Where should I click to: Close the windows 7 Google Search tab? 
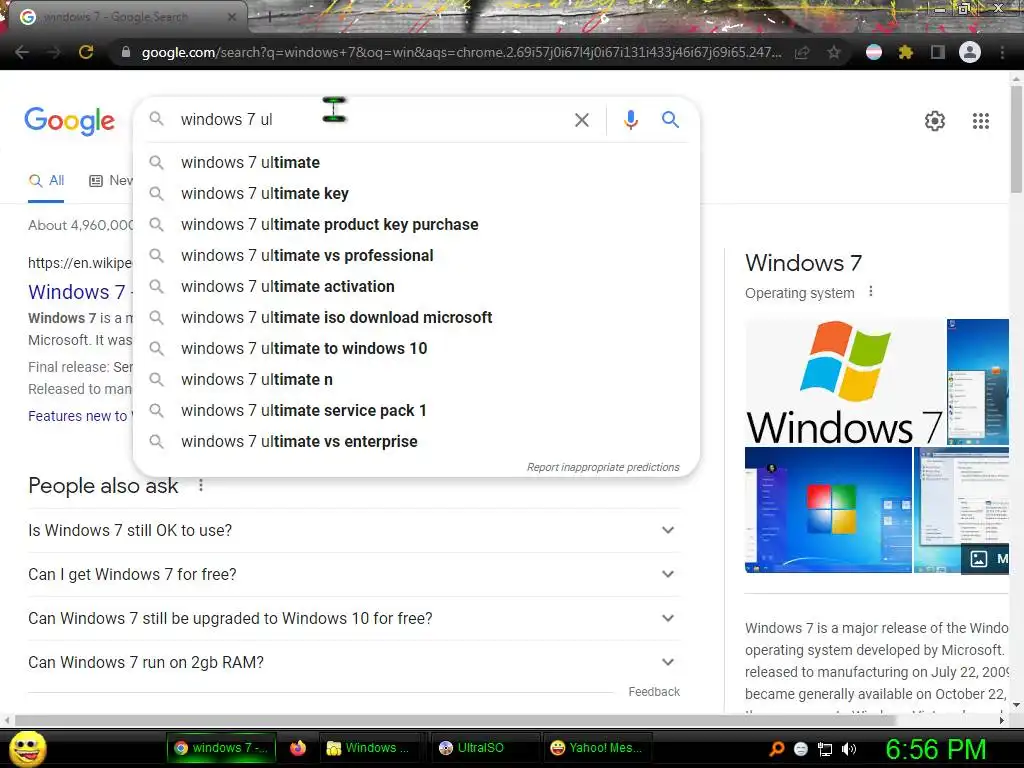point(232,17)
